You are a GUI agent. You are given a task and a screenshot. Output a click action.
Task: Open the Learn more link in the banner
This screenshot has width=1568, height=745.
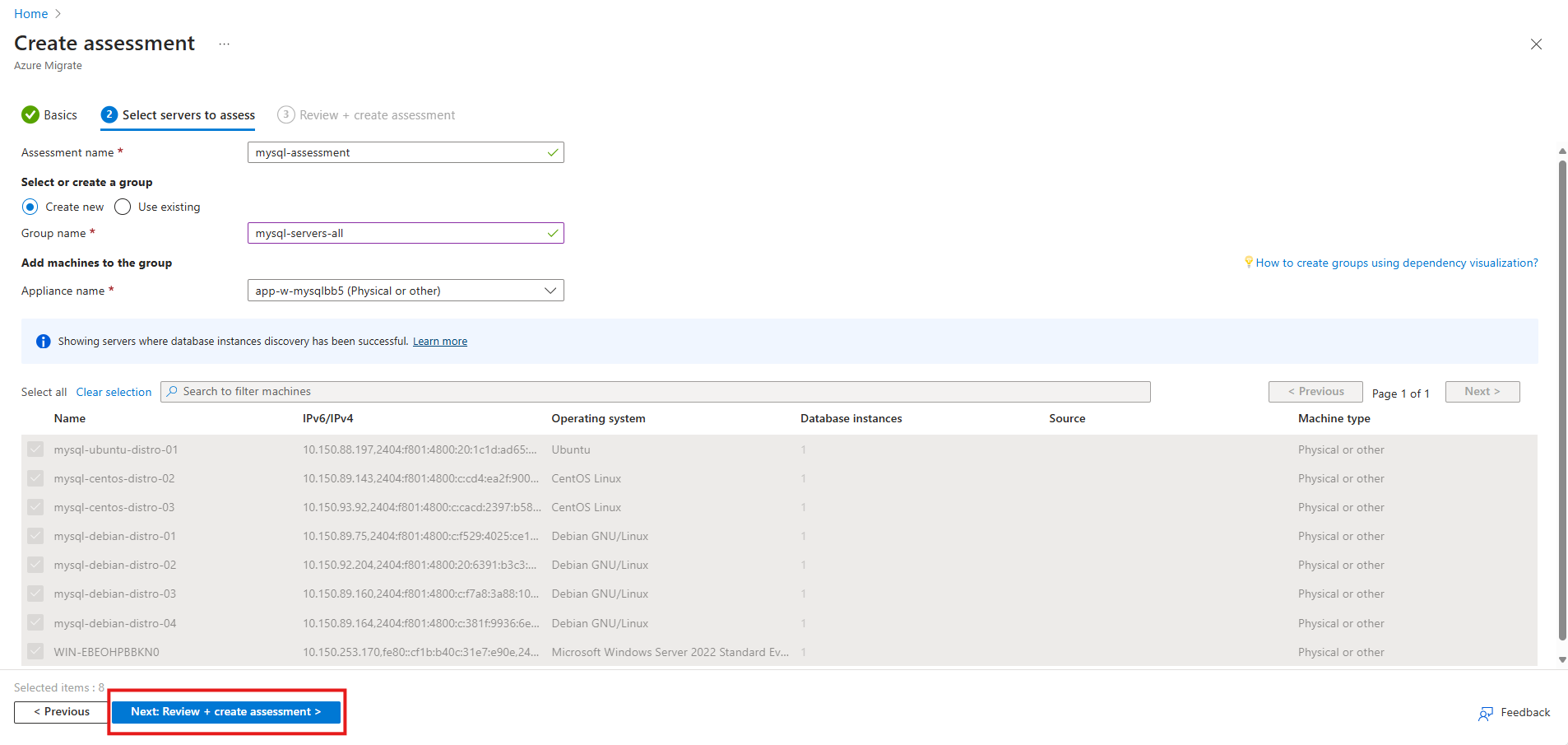439,341
